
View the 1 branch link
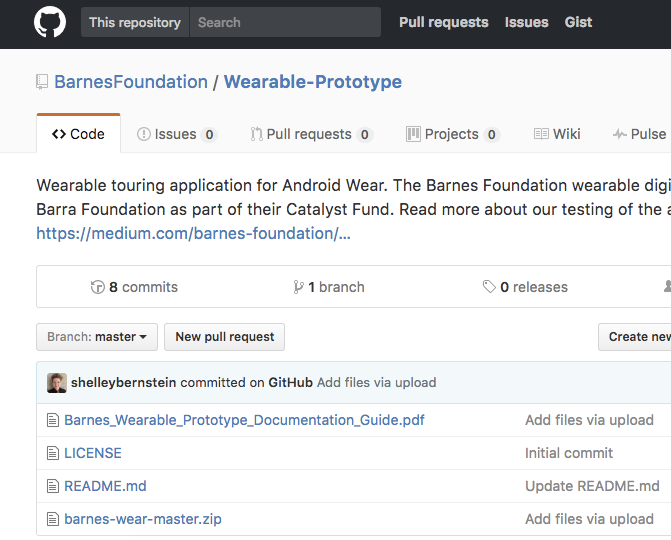click(x=329, y=287)
